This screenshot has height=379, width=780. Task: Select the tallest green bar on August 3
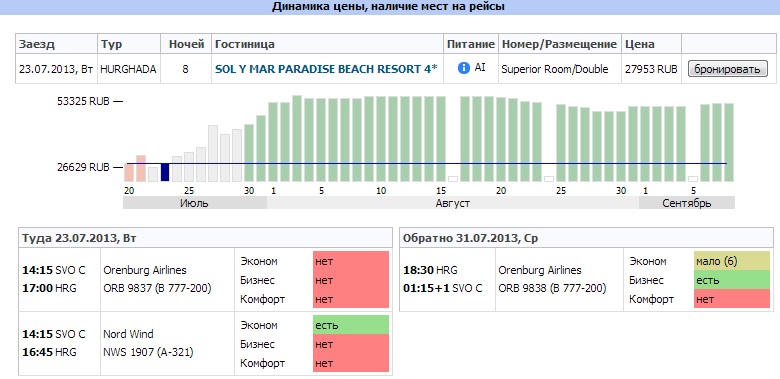[x=297, y=138]
